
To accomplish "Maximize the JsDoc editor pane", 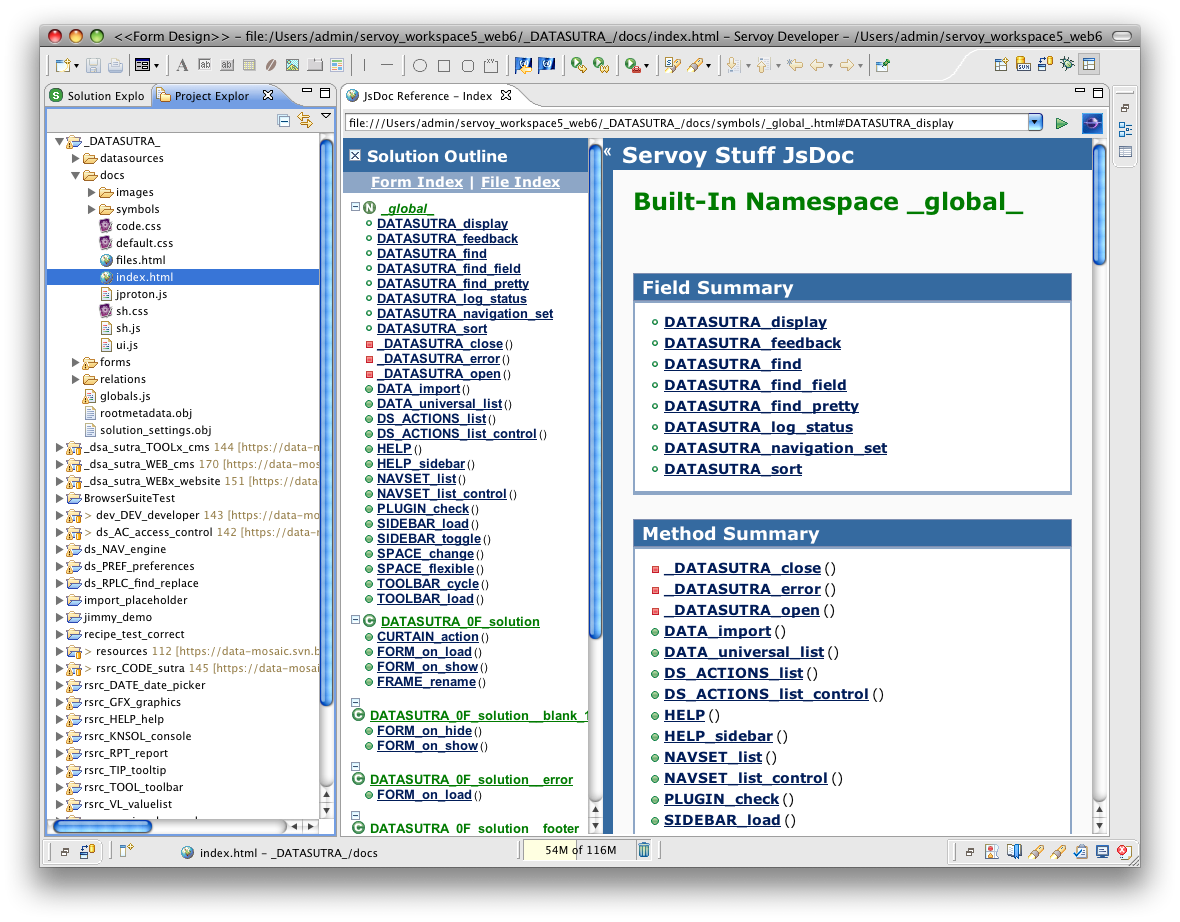I will (1098, 93).
